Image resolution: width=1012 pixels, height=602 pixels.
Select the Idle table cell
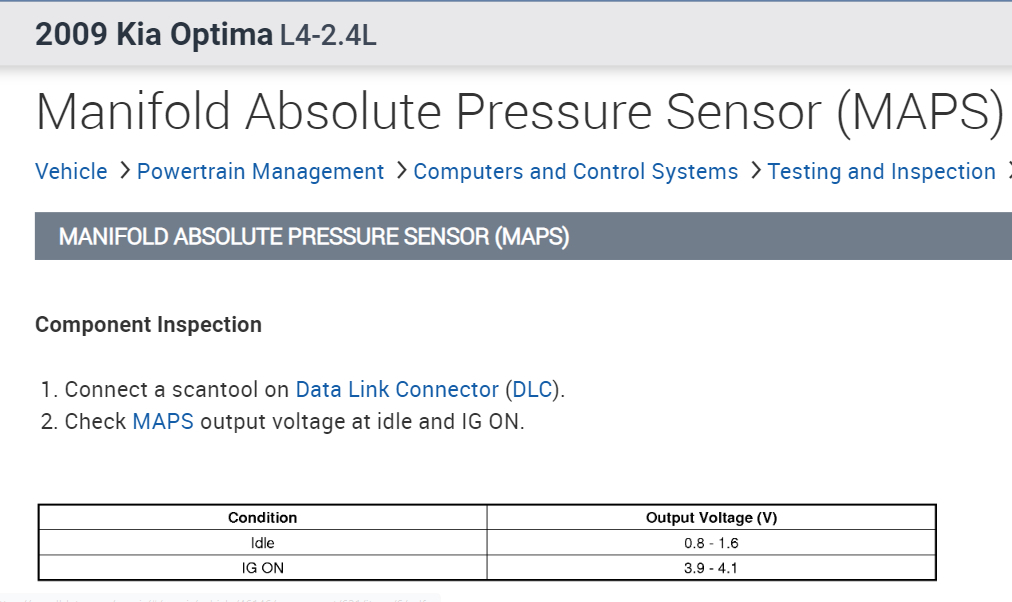tap(263, 543)
